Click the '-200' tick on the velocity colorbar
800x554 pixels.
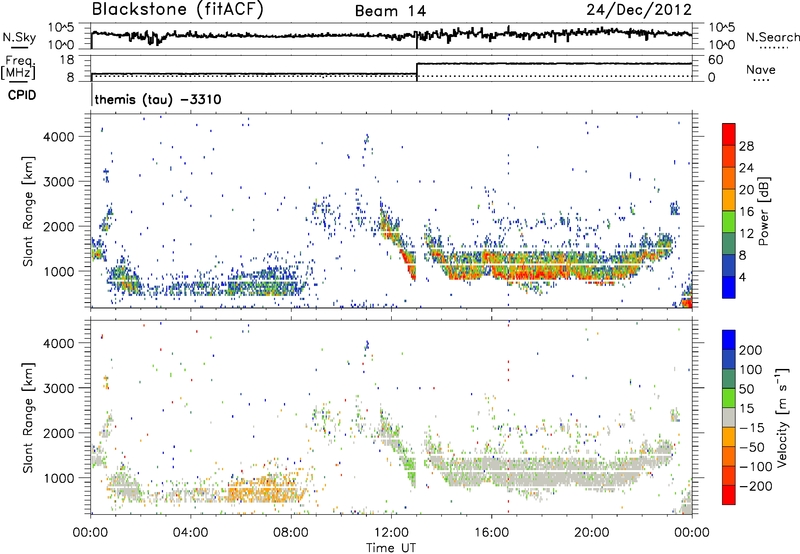[x=756, y=486]
